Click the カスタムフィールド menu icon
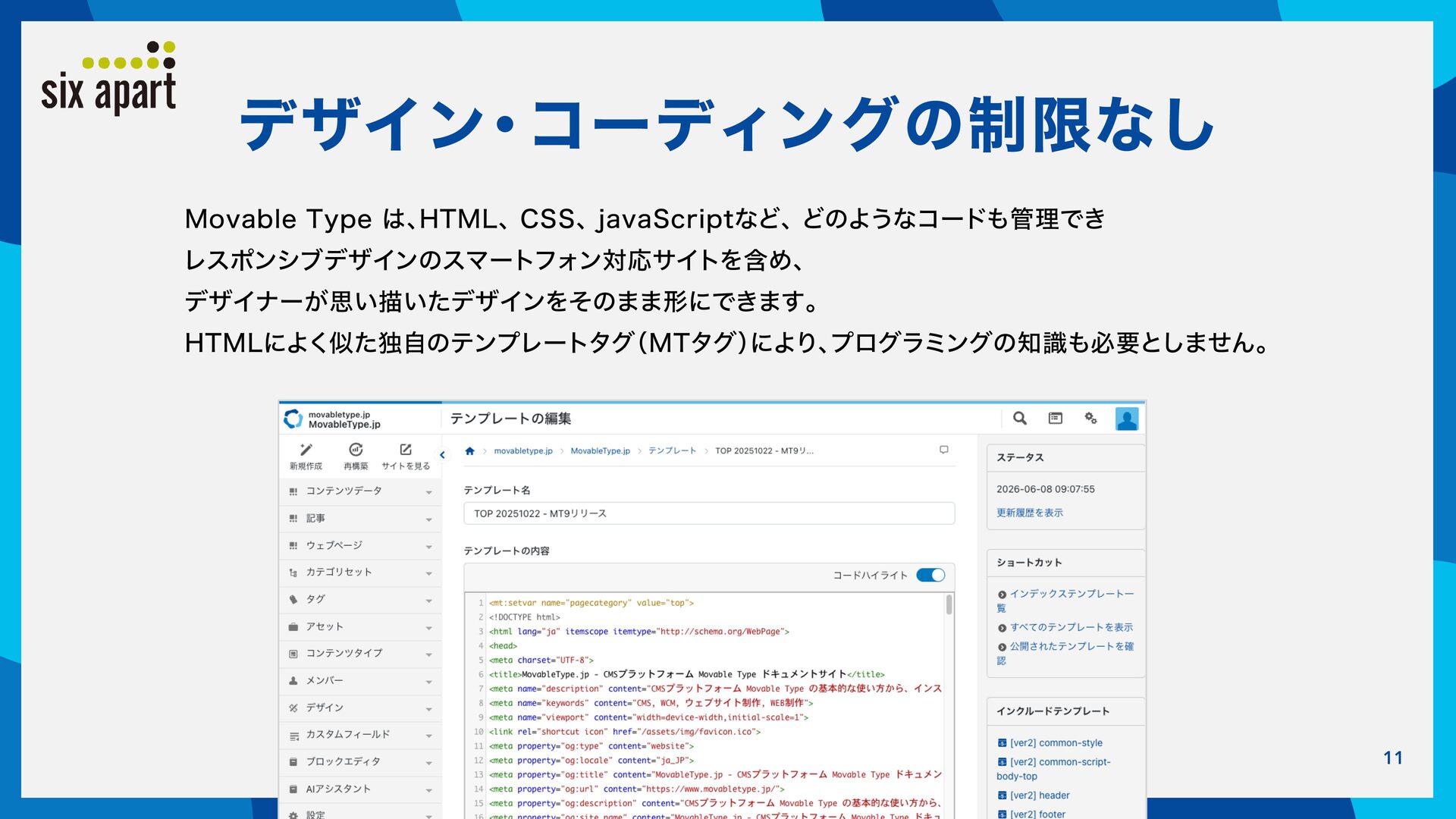 point(293,736)
